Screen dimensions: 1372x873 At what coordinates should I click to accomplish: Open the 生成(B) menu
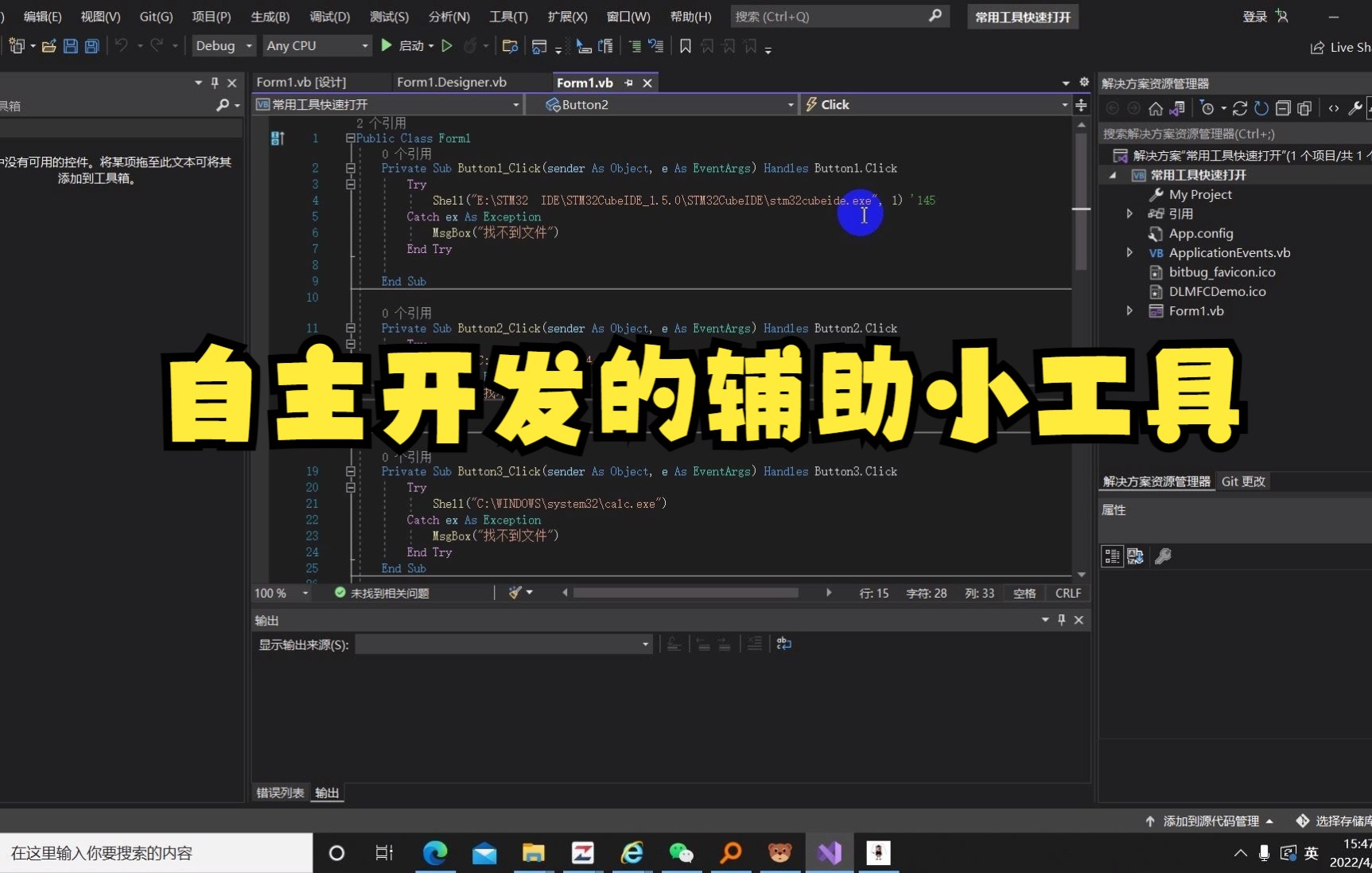[270, 17]
